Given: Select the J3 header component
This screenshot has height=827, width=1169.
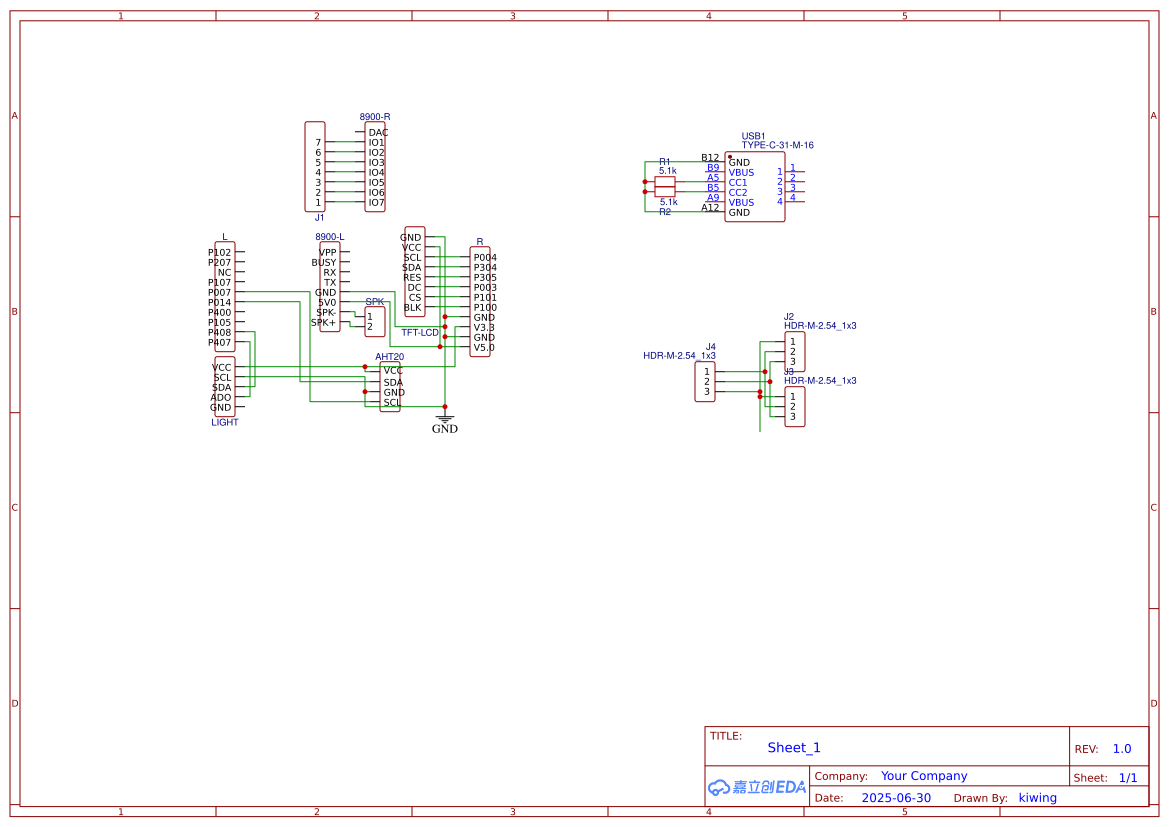Looking at the screenshot, I should click(x=795, y=407).
